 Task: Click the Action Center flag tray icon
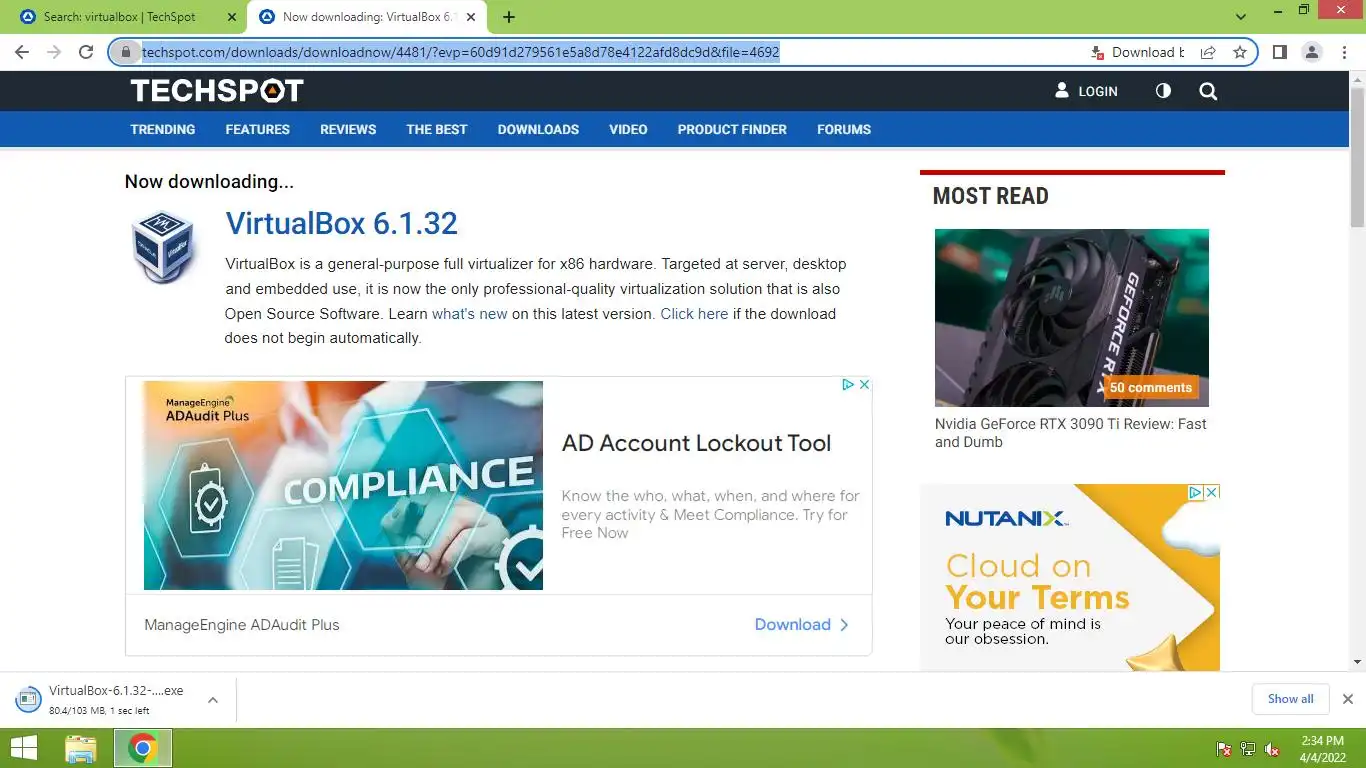pos(1223,749)
